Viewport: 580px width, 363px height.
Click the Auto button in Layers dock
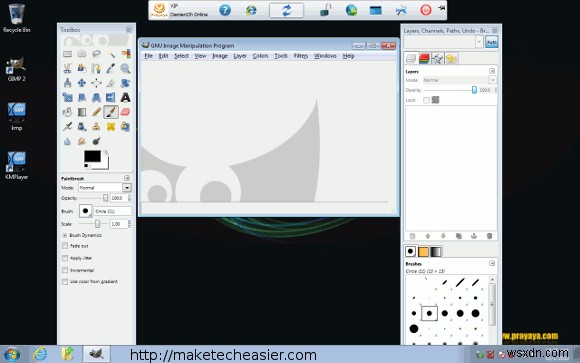(492, 42)
